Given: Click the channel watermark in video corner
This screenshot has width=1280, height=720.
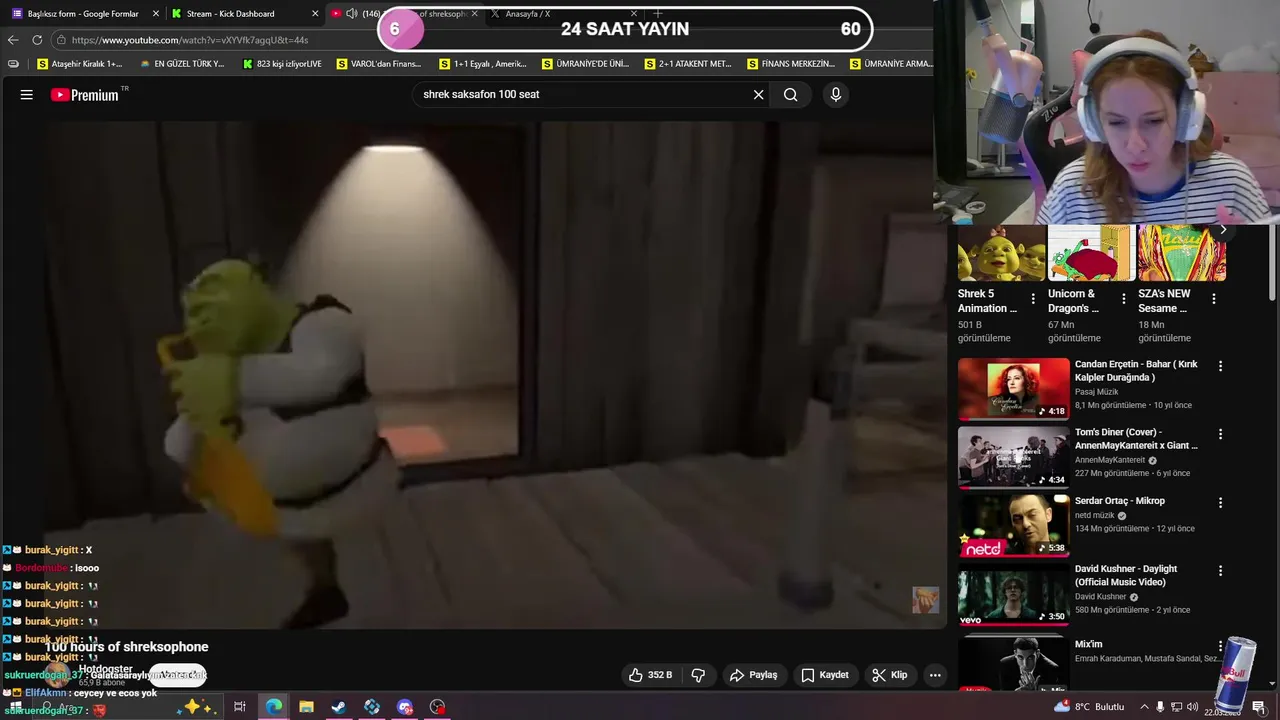Looking at the screenshot, I should point(925,600).
